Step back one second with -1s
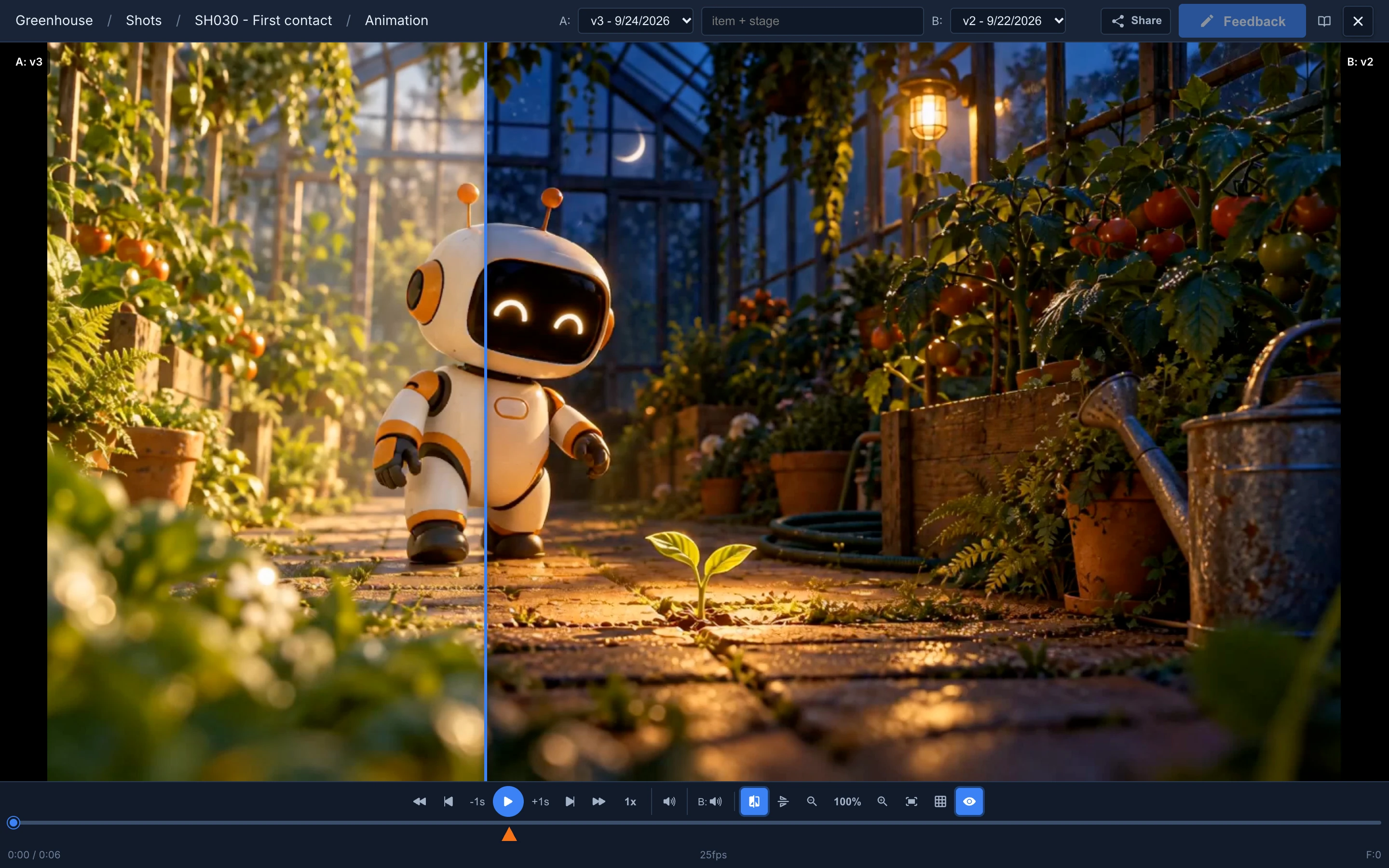 [477, 801]
